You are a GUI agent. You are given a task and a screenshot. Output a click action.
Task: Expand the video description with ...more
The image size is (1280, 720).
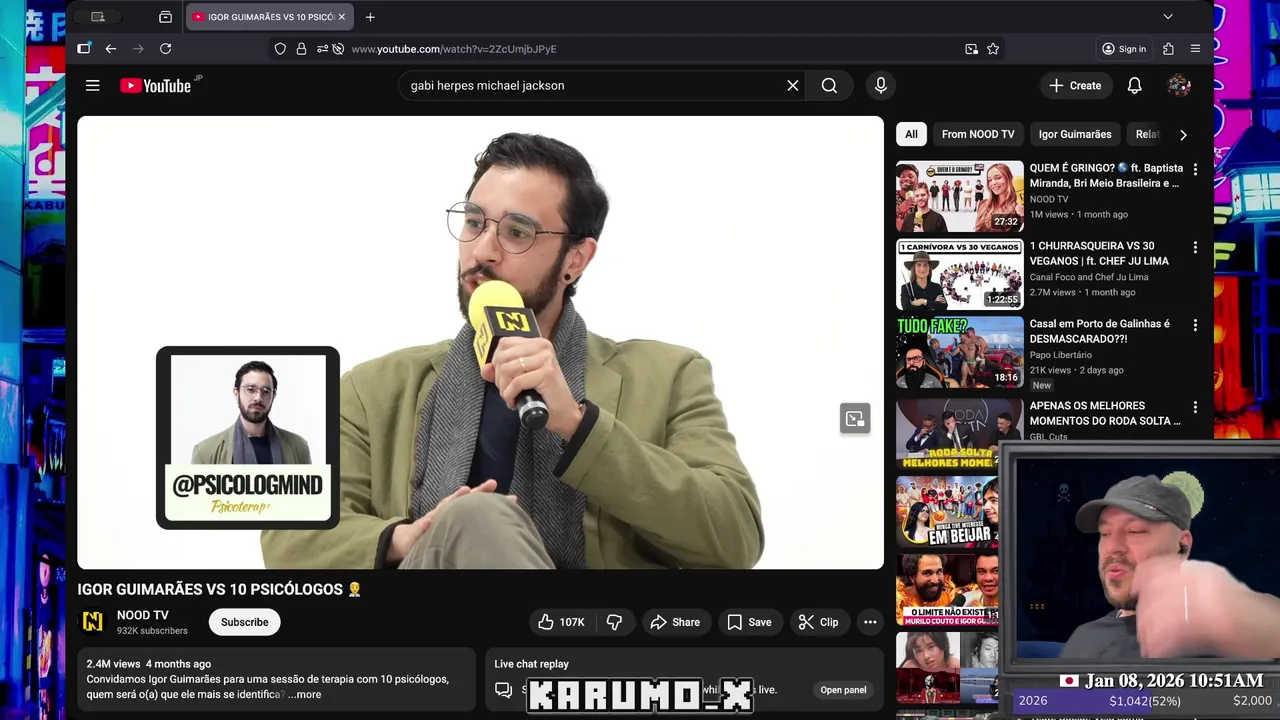(305, 694)
